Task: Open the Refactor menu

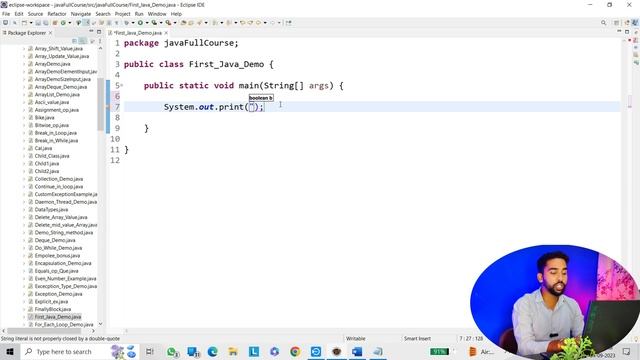Action: 57,14
